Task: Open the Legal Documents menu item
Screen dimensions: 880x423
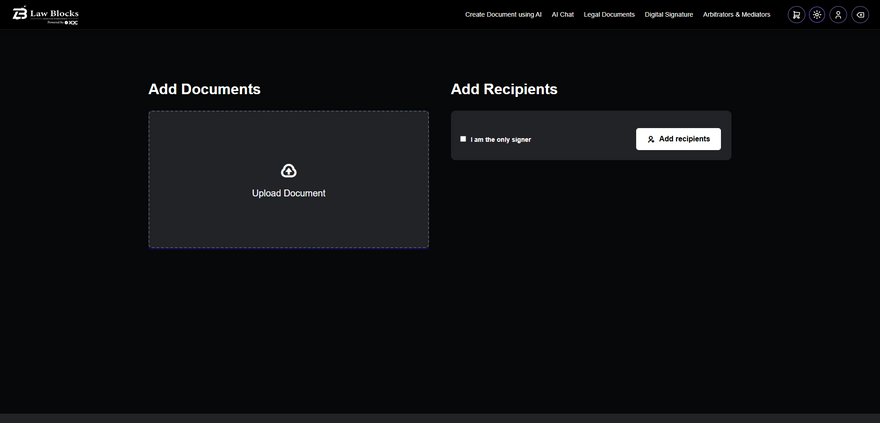Action: coord(609,15)
